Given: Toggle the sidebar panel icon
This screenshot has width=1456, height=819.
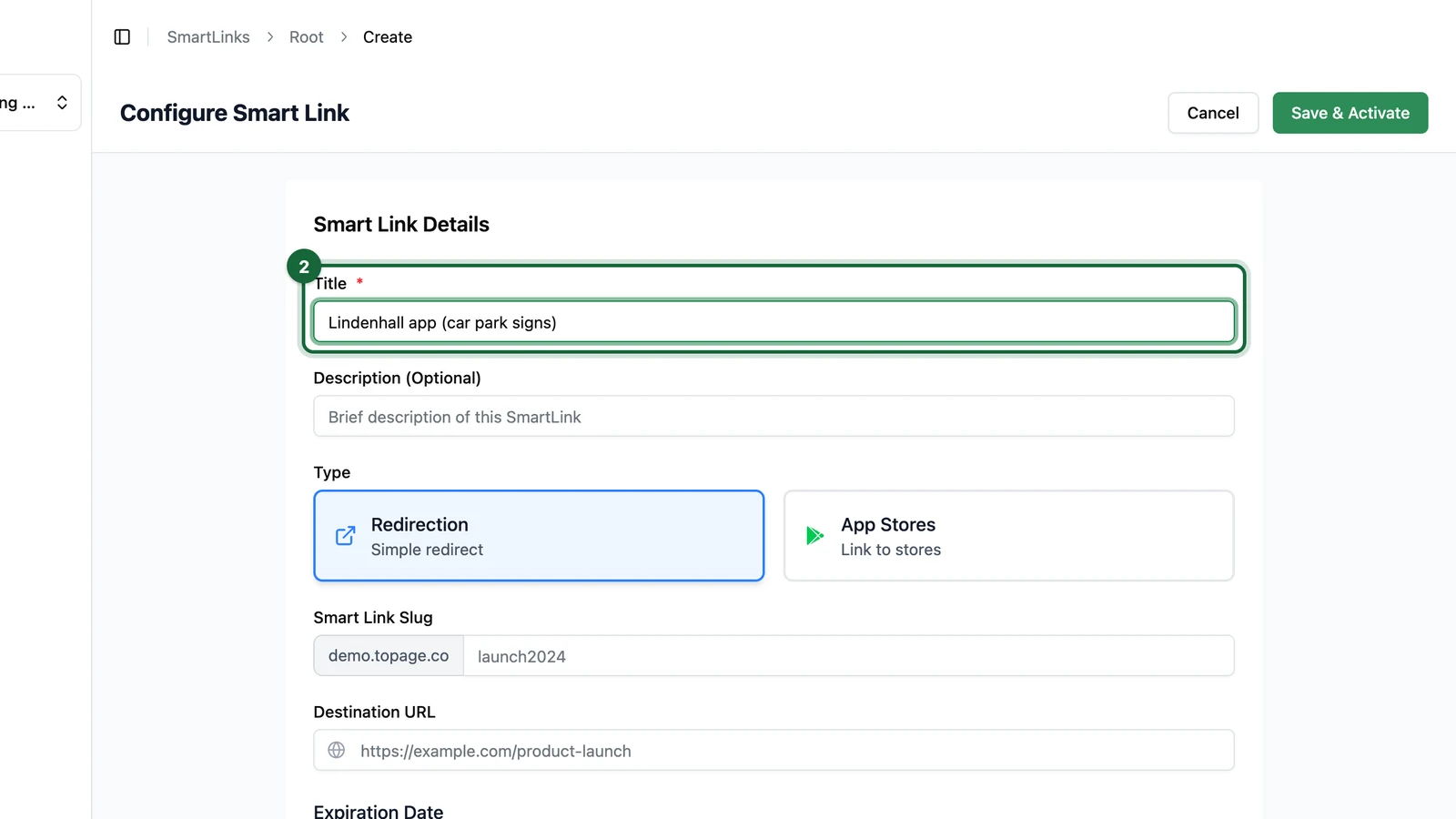Looking at the screenshot, I should coord(122,37).
